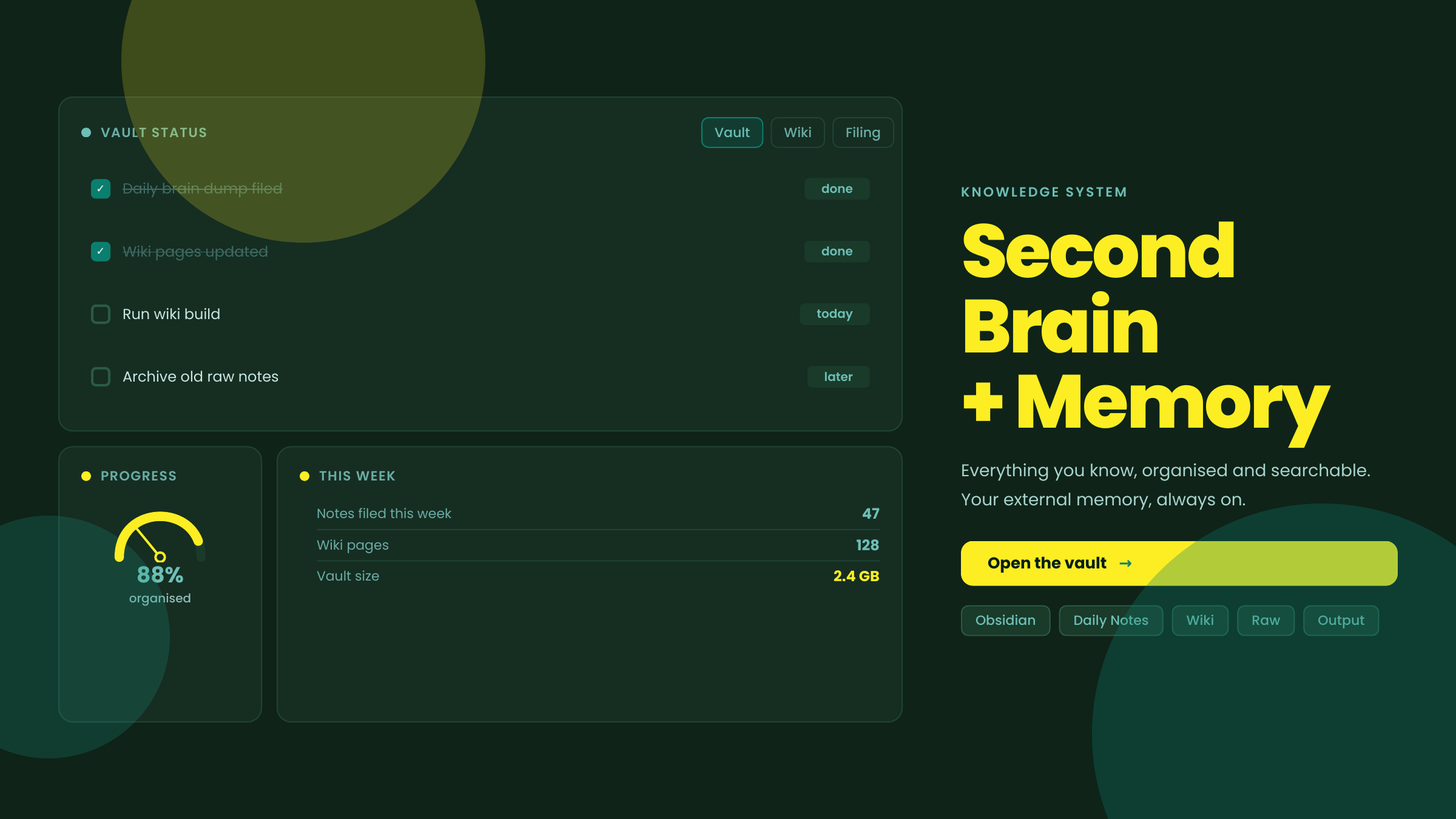Screen dimensions: 1456x819
Task: Click the done badge for Daily brain dump
Action: 837,189
